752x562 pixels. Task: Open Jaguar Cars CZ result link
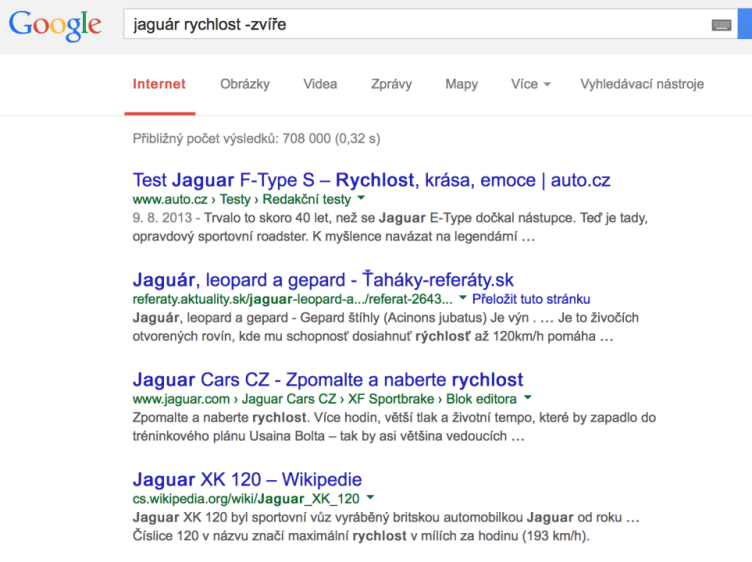[x=328, y=380]
